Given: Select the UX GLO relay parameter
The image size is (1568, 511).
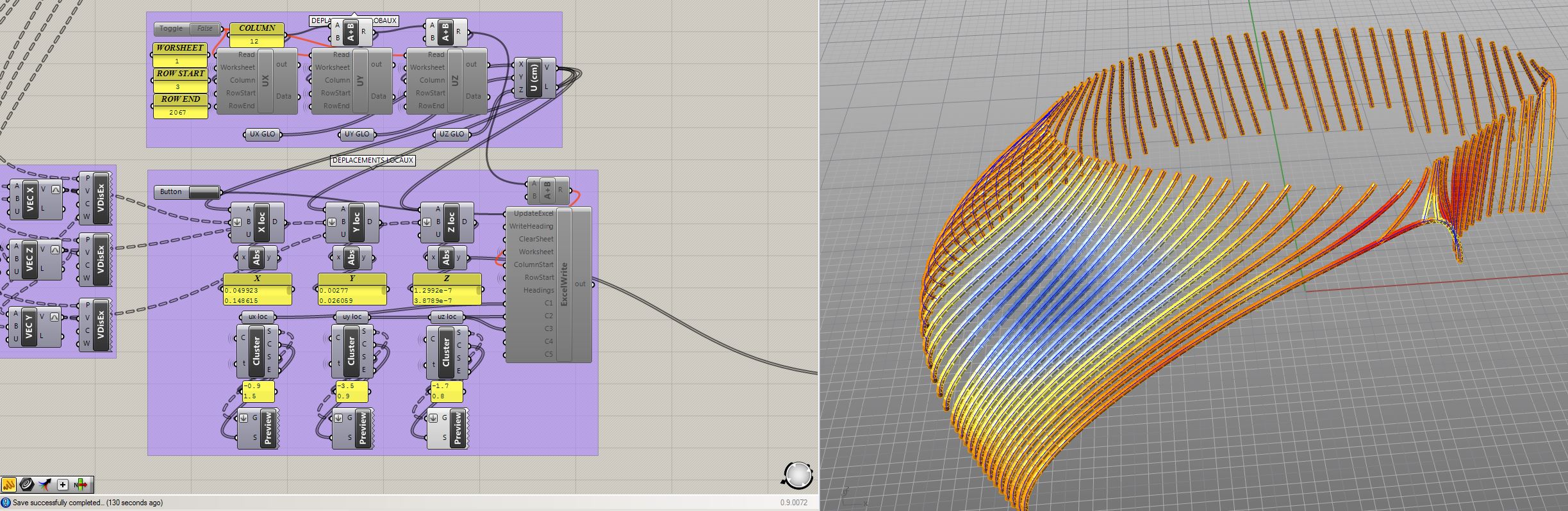Looking at the screenshot, I should (263, 134).
